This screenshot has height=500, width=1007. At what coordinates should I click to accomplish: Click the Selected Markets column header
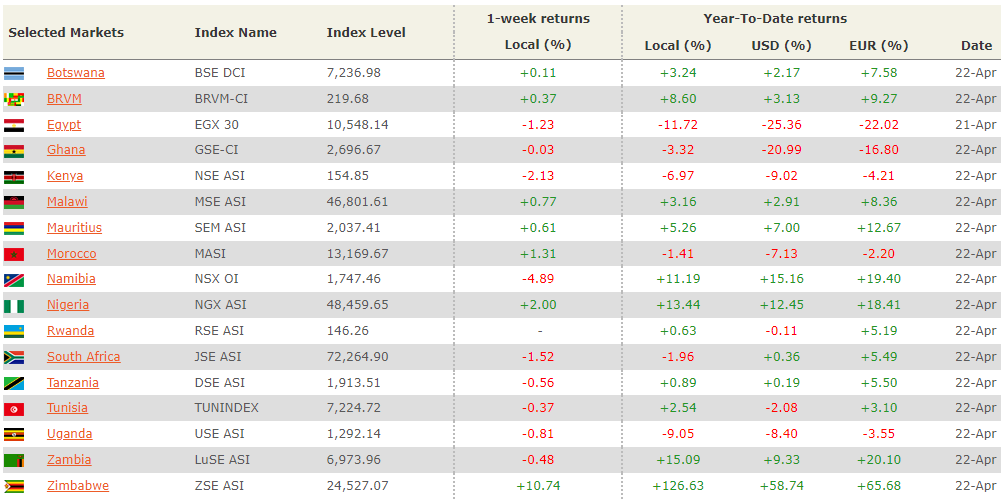(66, 33)
